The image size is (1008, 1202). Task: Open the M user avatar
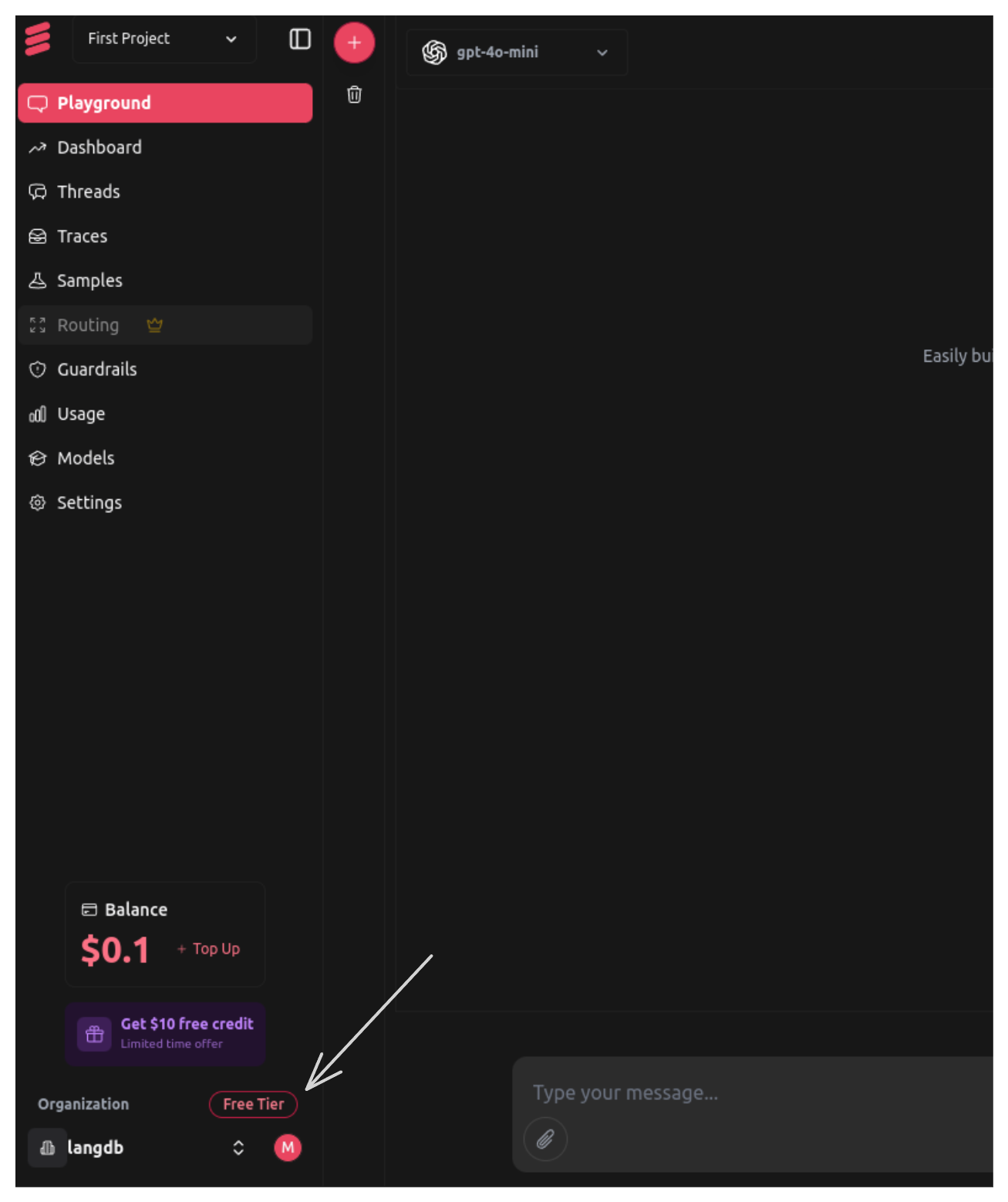[288, 1147]
